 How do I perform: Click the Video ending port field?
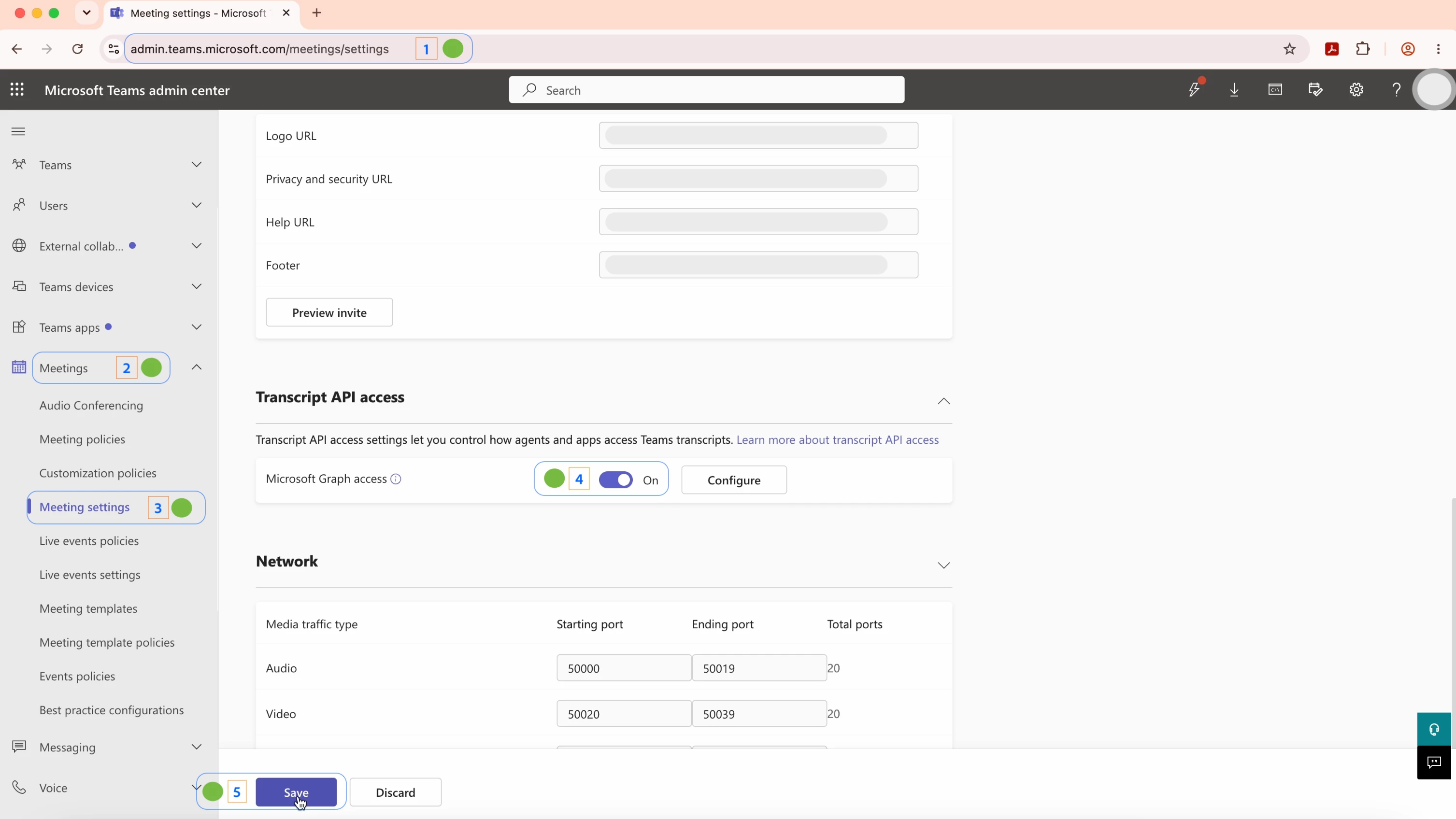tap(759, 714)
